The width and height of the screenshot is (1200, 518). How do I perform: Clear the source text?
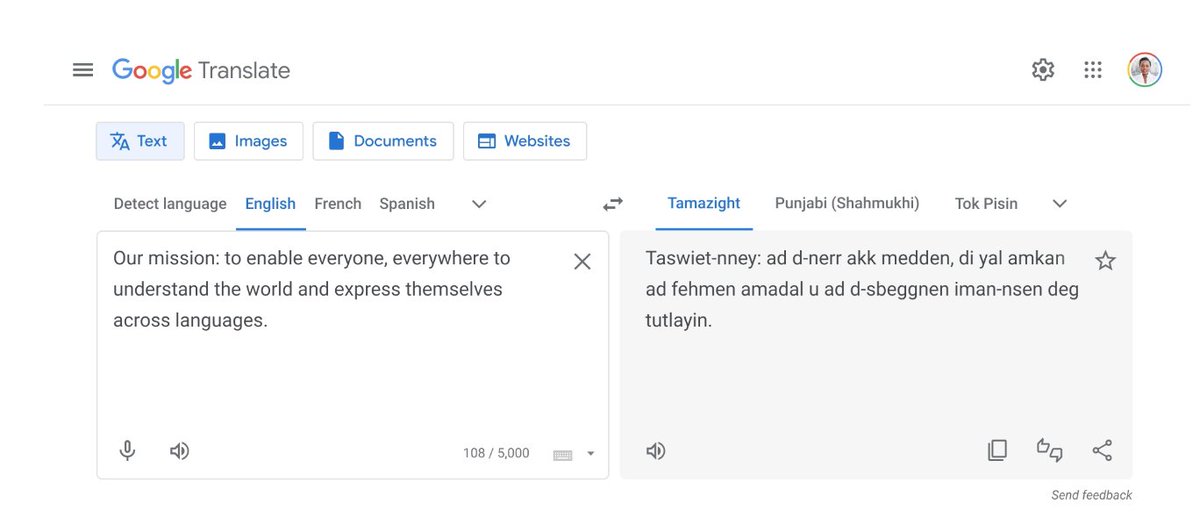pos(582,262)
